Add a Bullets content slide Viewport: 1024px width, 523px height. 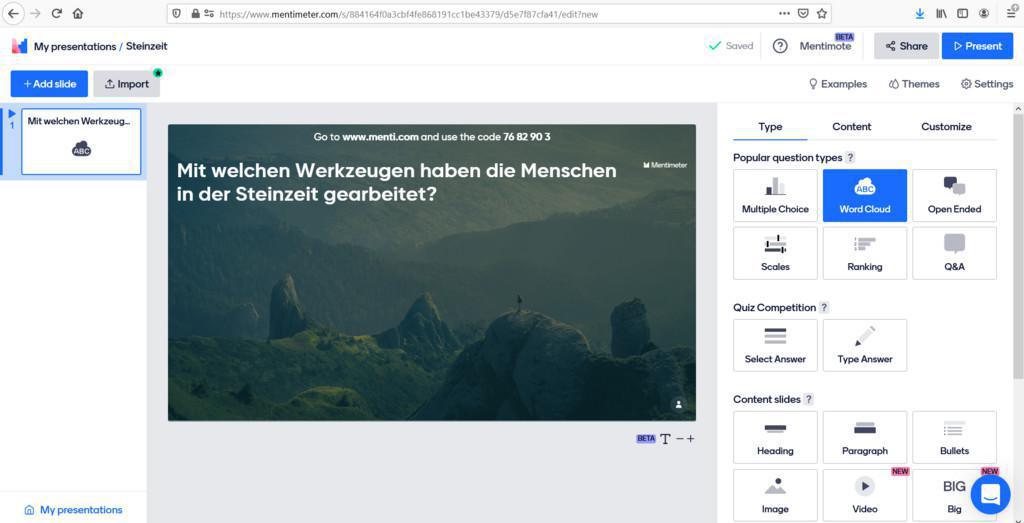click(x=954, y=437)
